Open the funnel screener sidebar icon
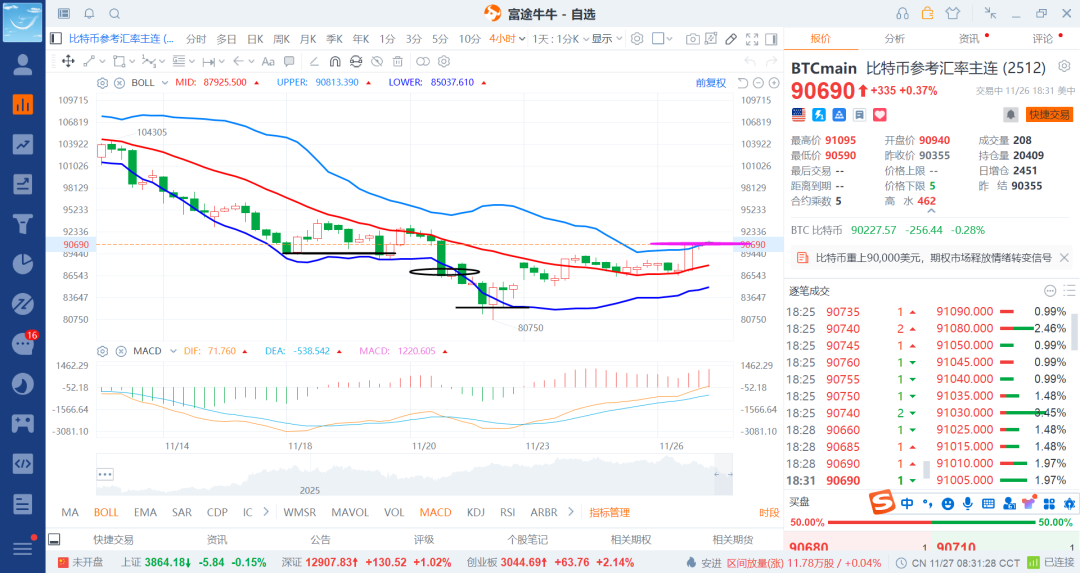The width and height of the screenshot is (1080, 573). pos(23,224)
